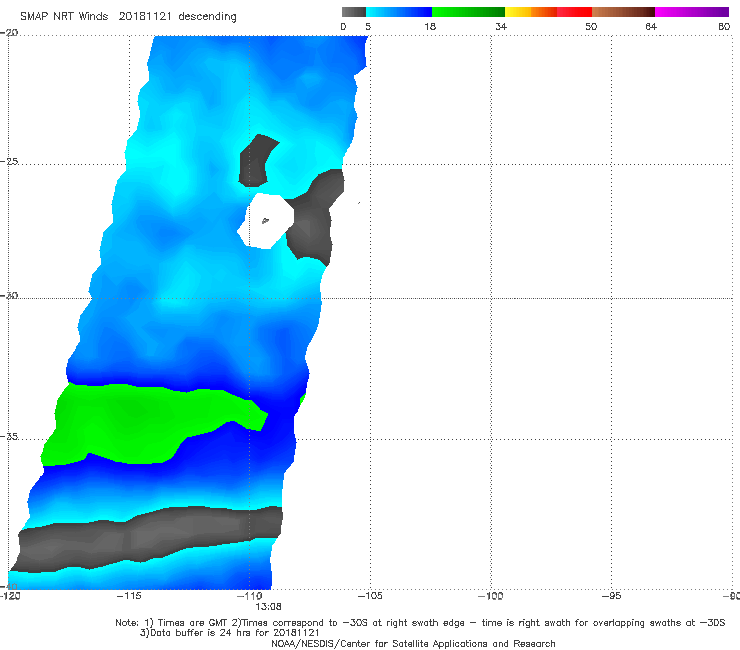Click the swath time label '13:08'
This screenshot has height=650, width=740.
[269, 607]
